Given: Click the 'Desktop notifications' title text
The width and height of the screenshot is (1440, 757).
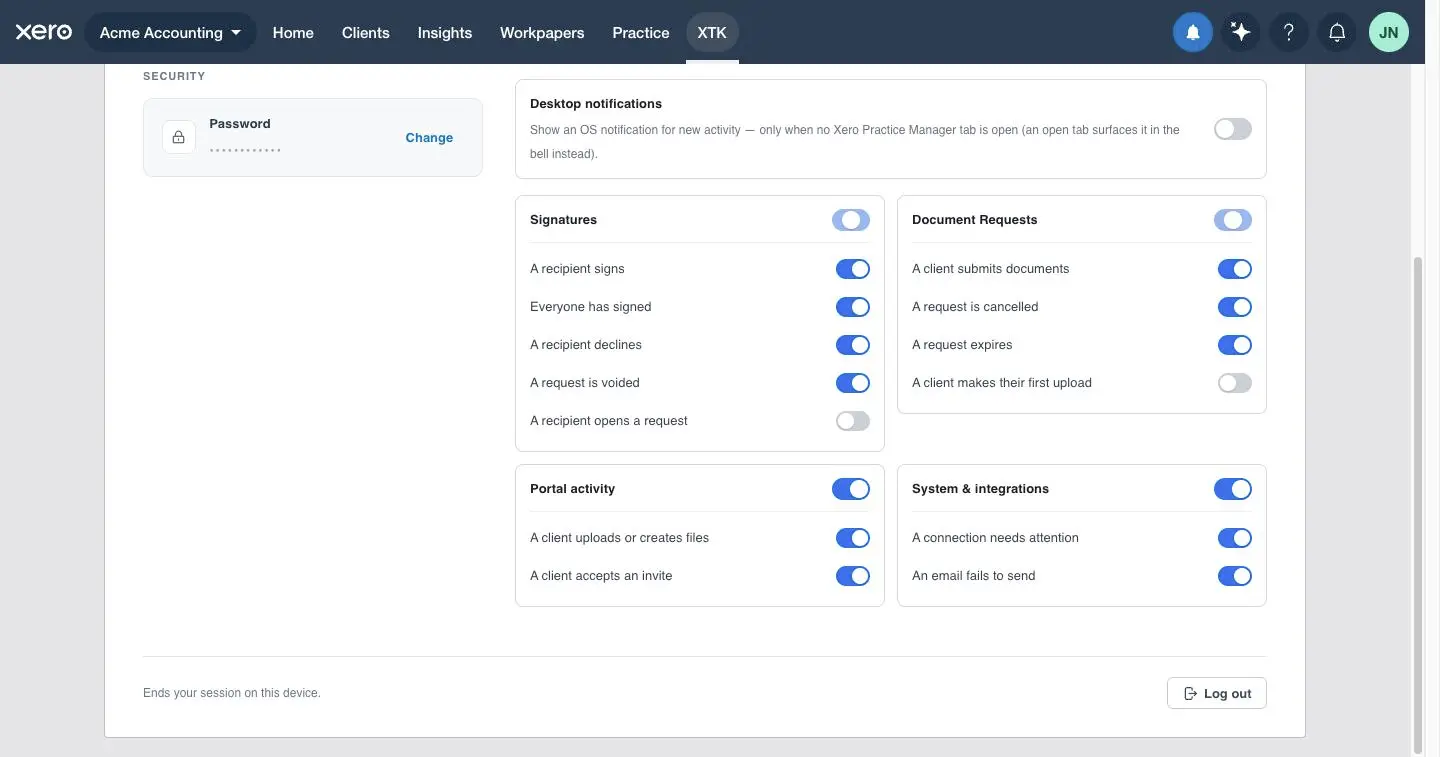Looking at the screenshot, I should point(596,104).
